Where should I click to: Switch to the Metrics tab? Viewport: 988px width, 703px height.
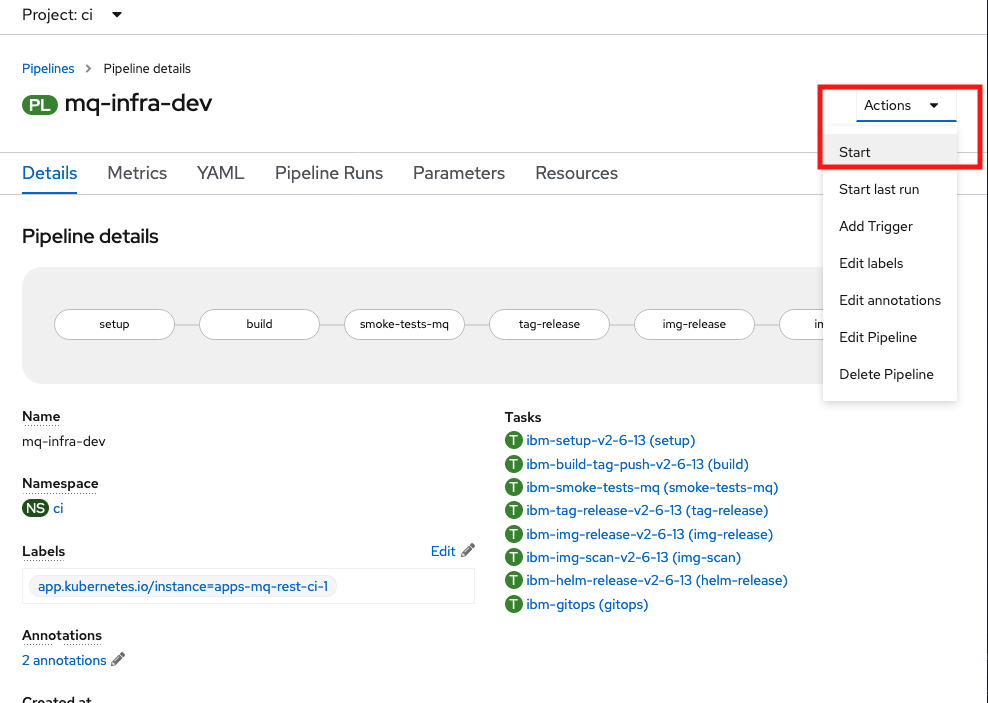[137, 173]
